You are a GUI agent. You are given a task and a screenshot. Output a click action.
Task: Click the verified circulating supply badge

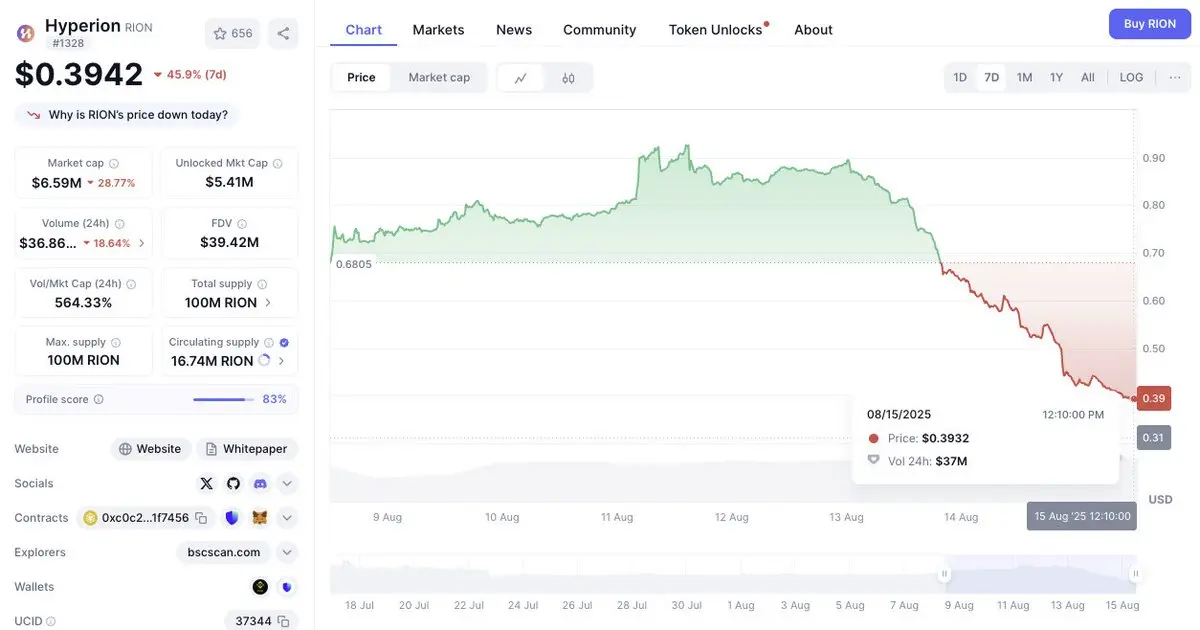point(284,342)
